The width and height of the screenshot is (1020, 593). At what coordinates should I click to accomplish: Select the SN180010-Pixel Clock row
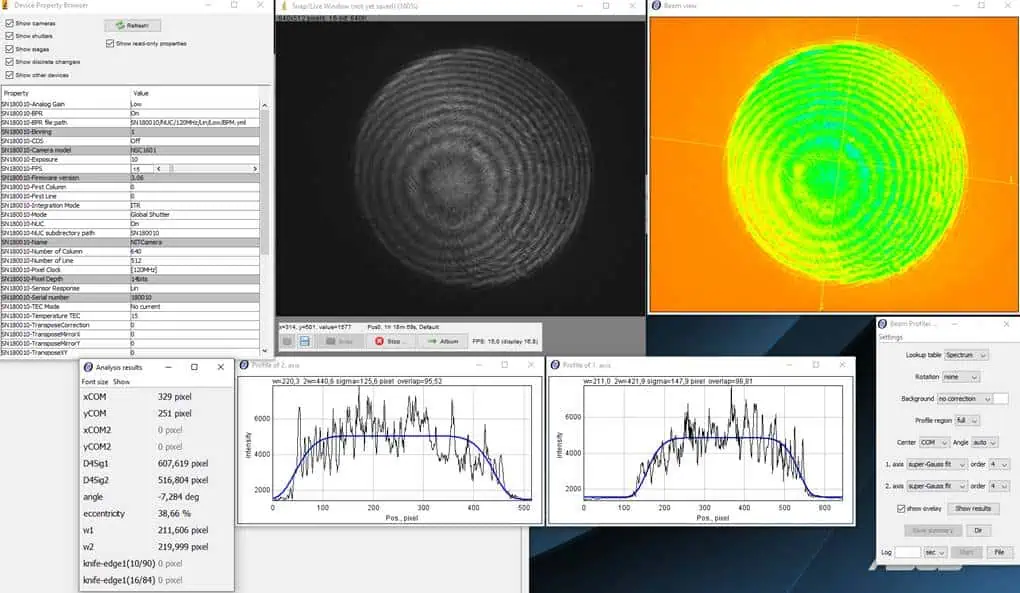click(130, 270)
